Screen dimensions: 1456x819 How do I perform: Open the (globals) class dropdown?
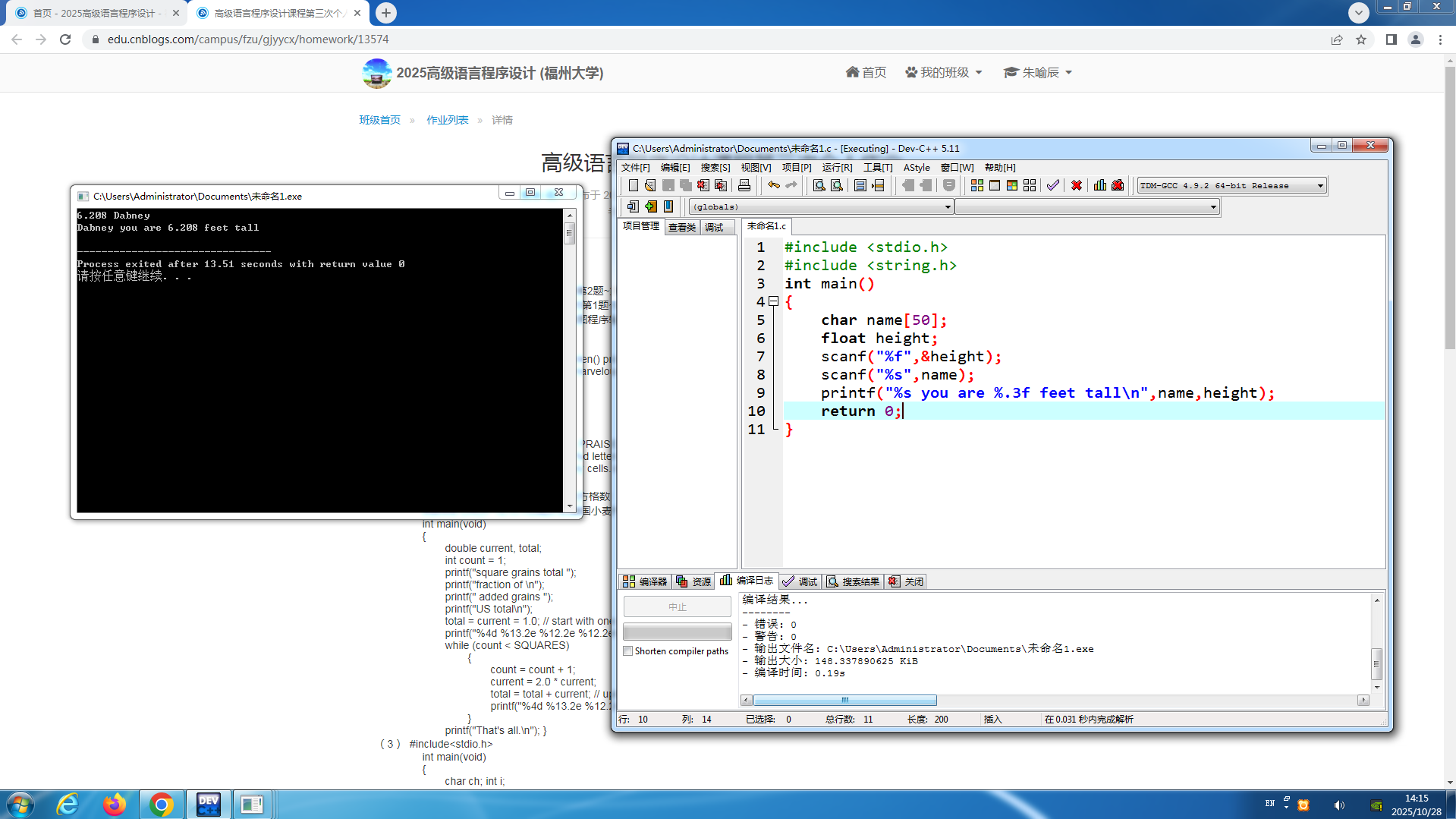(x=948, y=207)
